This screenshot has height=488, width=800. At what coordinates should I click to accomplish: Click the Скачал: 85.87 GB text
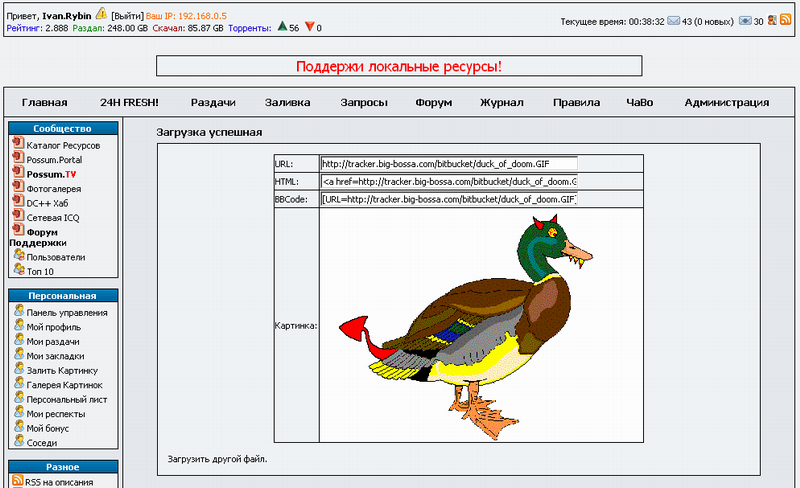(x=188, y=28)
